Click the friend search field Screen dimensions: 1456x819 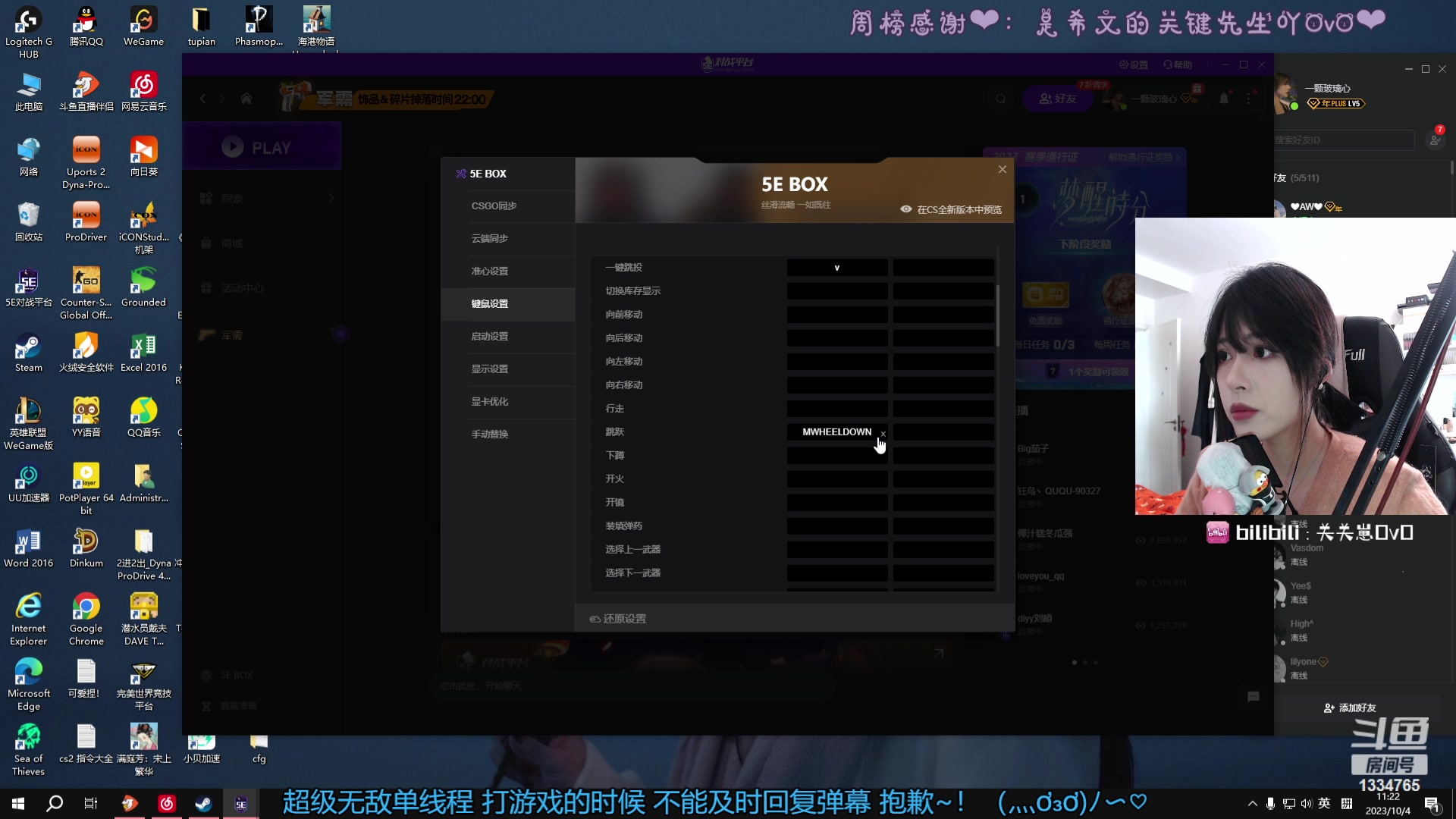tap(1342, 140)
